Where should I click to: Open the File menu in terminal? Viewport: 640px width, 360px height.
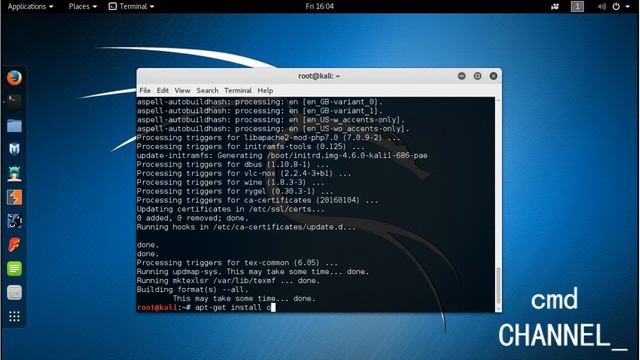pyautogui.click(x=145, y=90)
